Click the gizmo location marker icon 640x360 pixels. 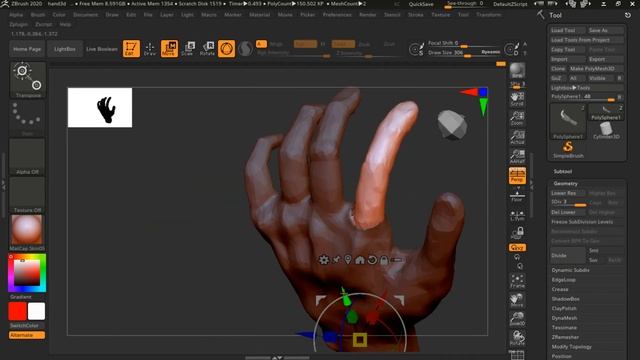coord(348,260)
